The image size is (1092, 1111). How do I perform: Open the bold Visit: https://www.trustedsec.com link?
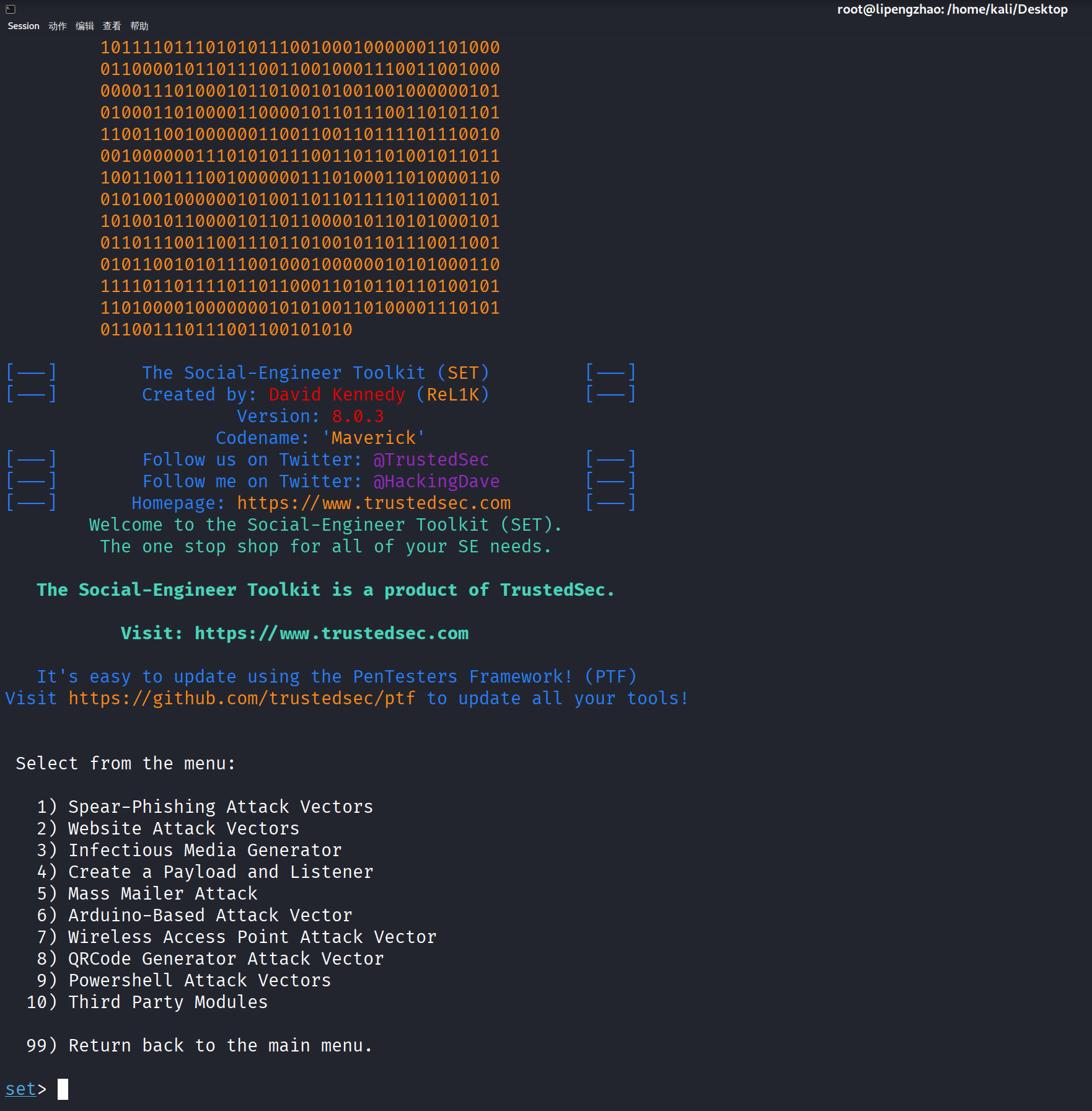pos(295,633)
